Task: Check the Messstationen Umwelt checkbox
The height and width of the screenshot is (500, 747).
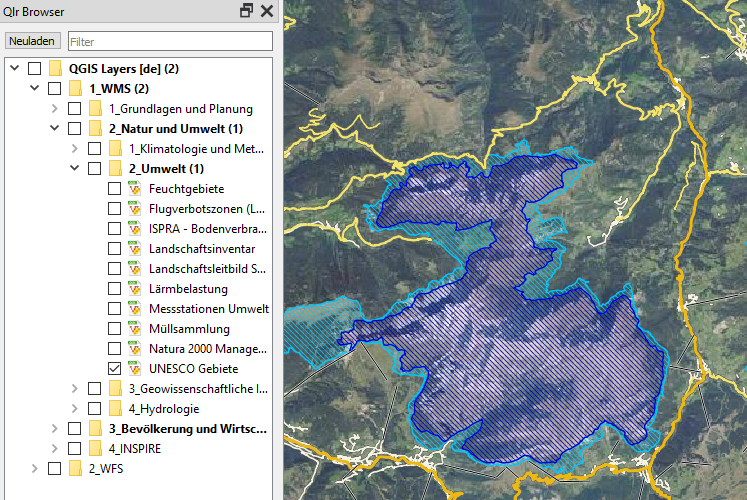Action: click(114, 309)
